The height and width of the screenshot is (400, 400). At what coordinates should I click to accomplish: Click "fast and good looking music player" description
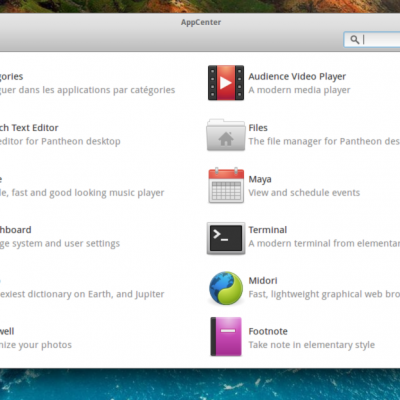pyautogui.click(x=88, y=193)
